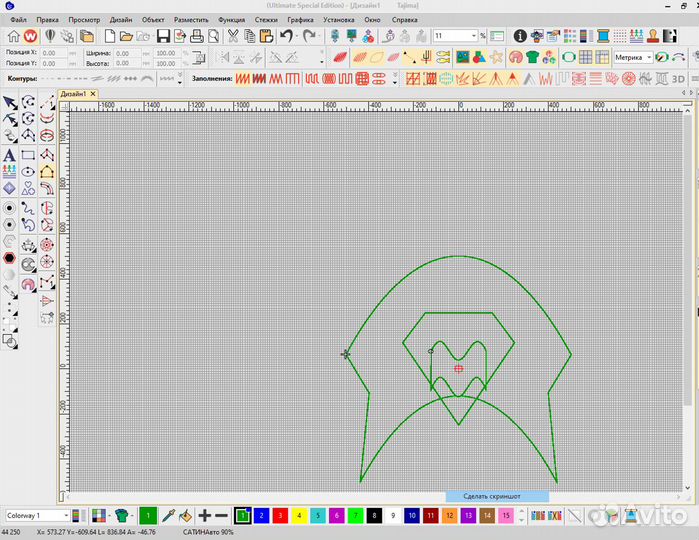
Task: Click the Высота height input field
Action: (x=127, y=63)
